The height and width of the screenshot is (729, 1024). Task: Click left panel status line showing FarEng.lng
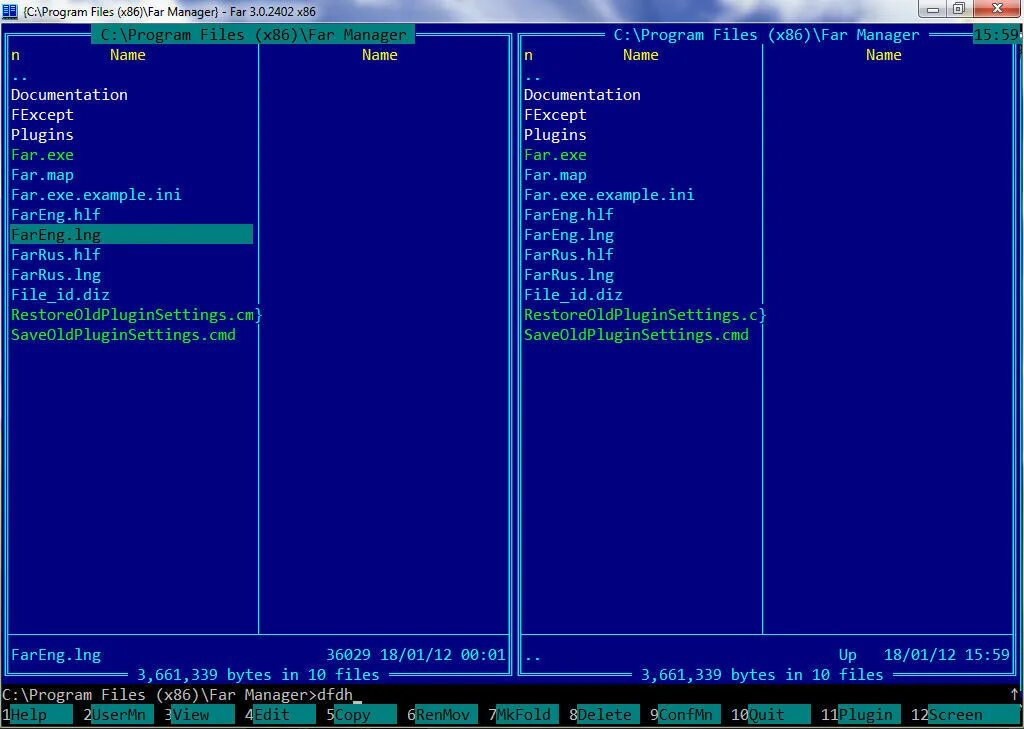259,655
